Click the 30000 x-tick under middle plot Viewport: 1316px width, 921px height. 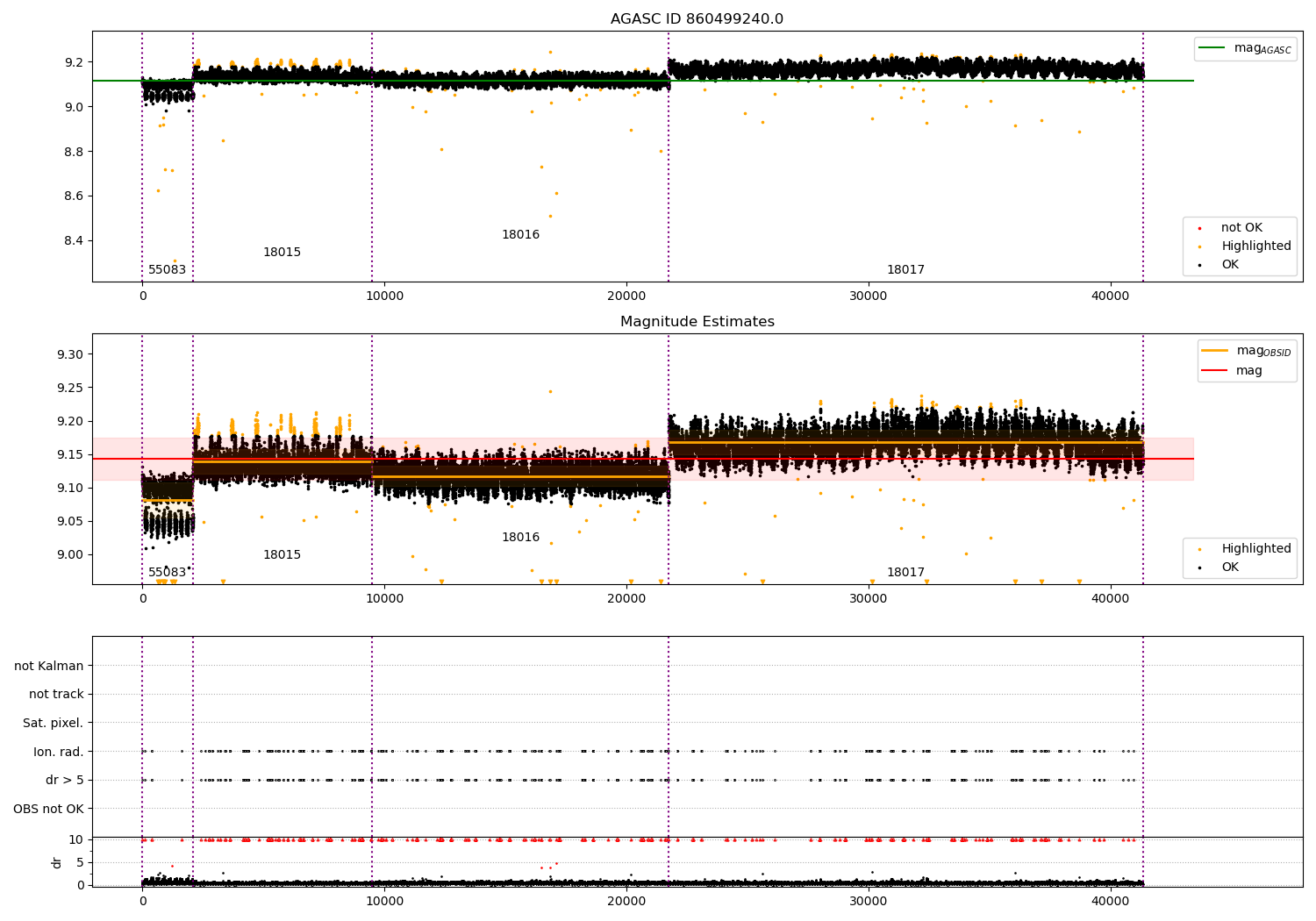click(869, 599)
